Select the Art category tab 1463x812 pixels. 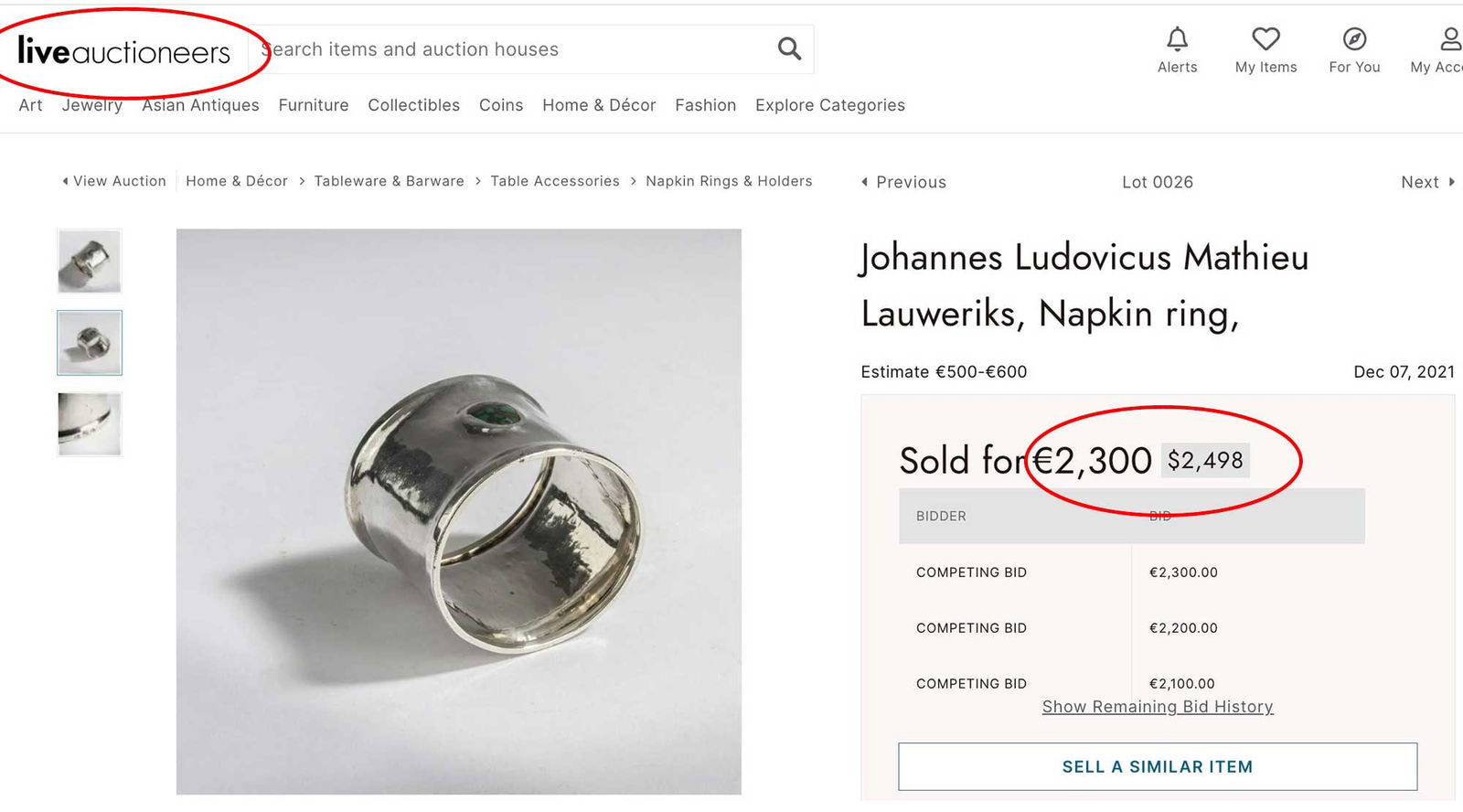click(30, 105)
